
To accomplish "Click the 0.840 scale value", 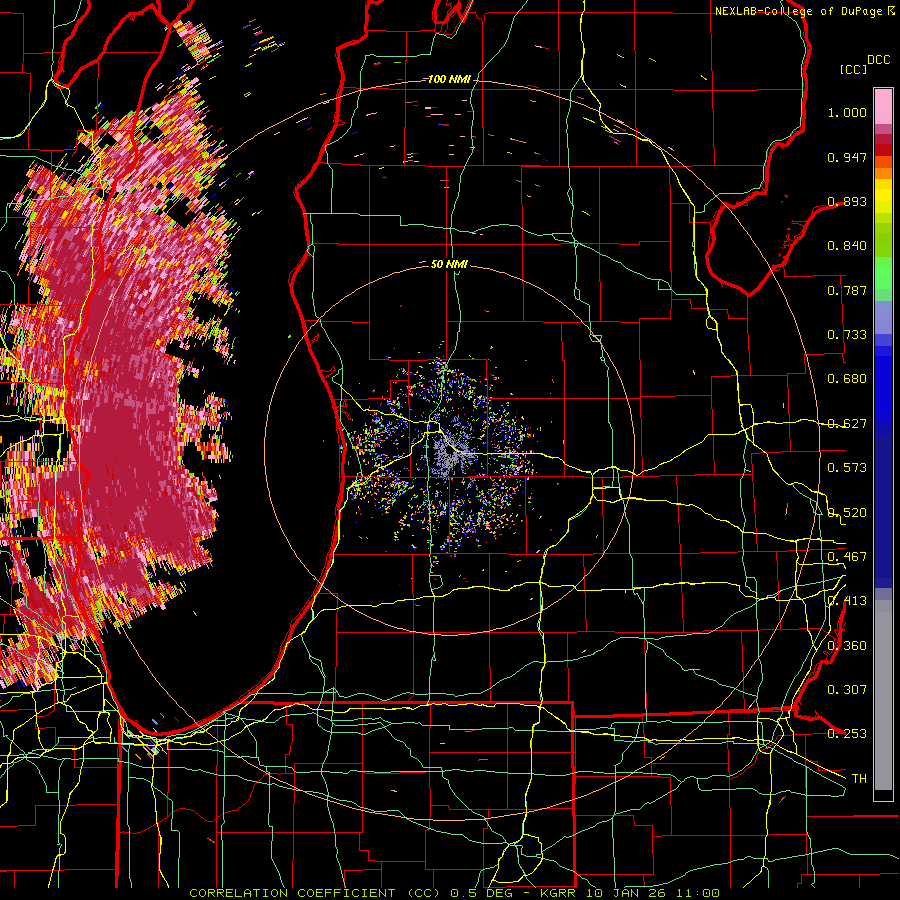I will coord(847,246).
